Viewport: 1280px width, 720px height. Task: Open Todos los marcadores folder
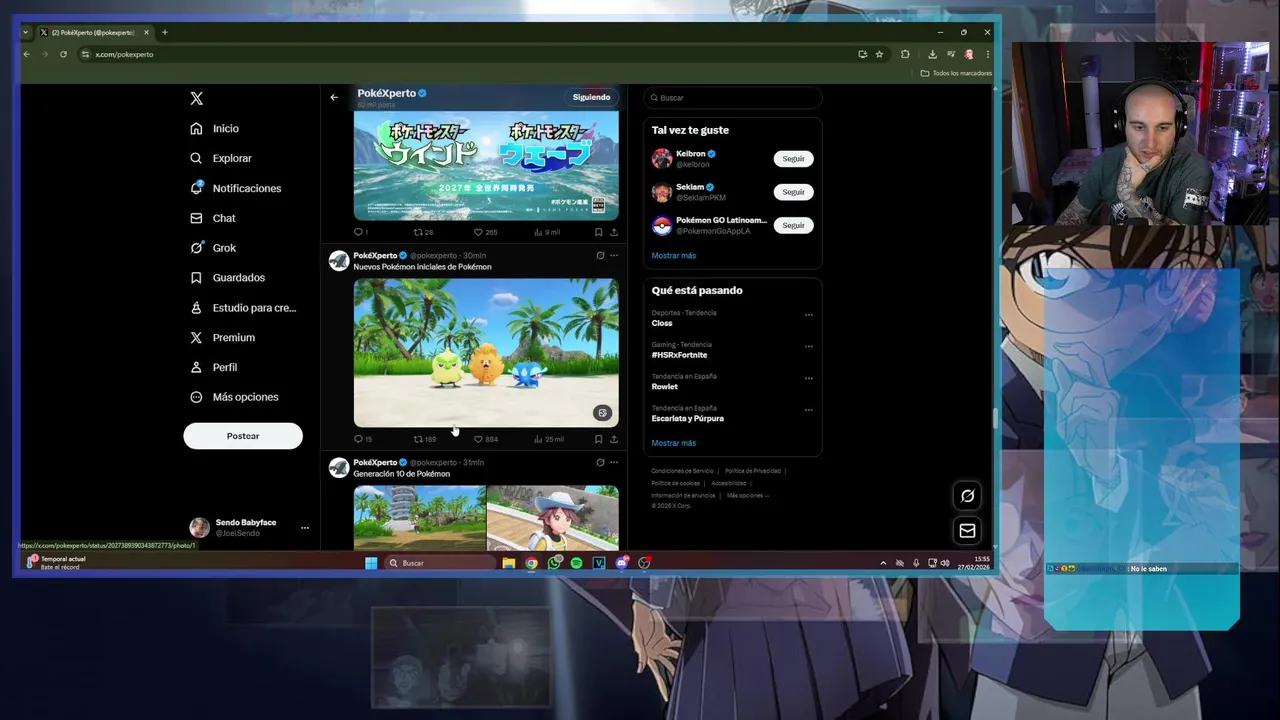[x=956, y=73]
